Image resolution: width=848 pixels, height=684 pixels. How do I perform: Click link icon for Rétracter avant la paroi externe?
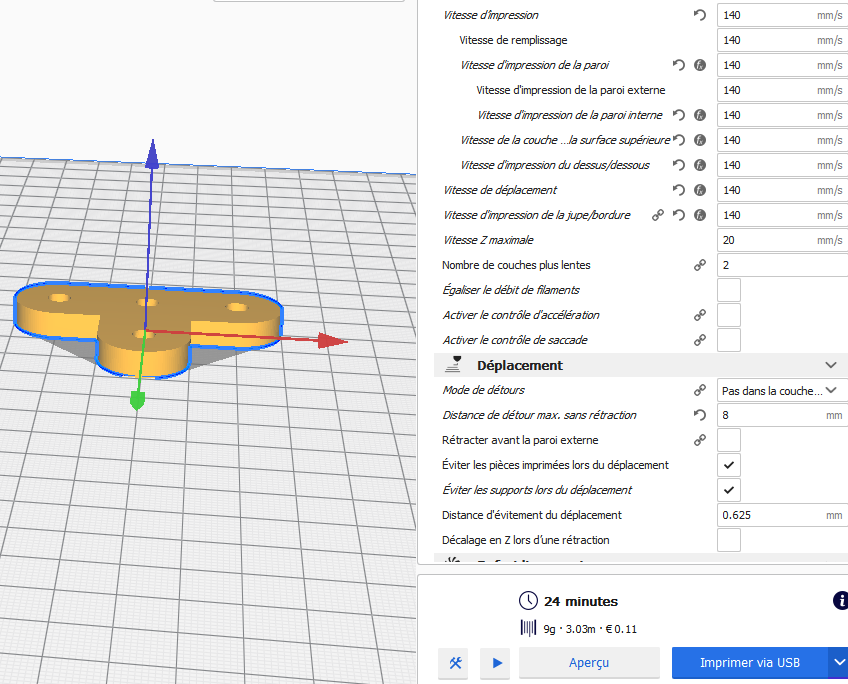700,440
